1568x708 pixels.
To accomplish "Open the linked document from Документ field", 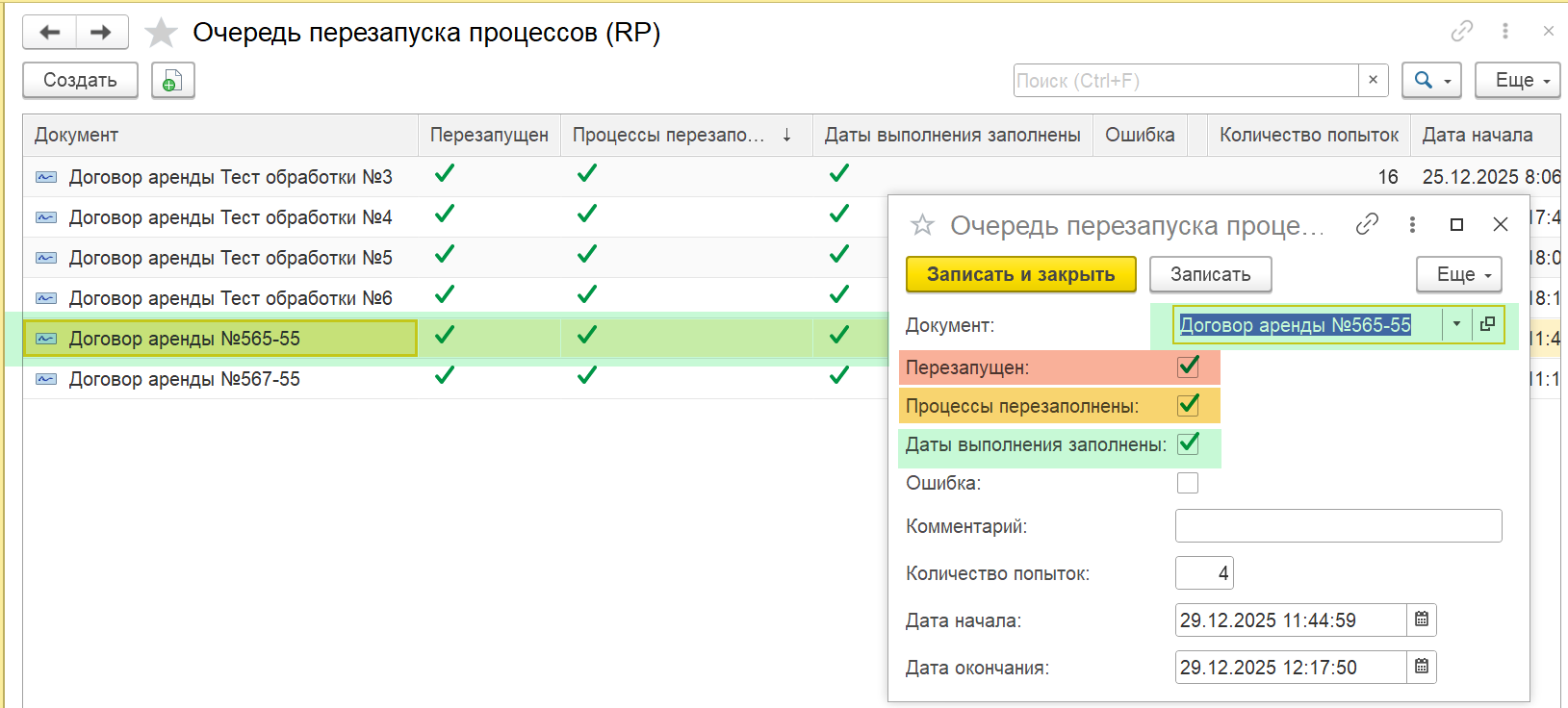I will pyautogui.click(x=1487, y=324).
